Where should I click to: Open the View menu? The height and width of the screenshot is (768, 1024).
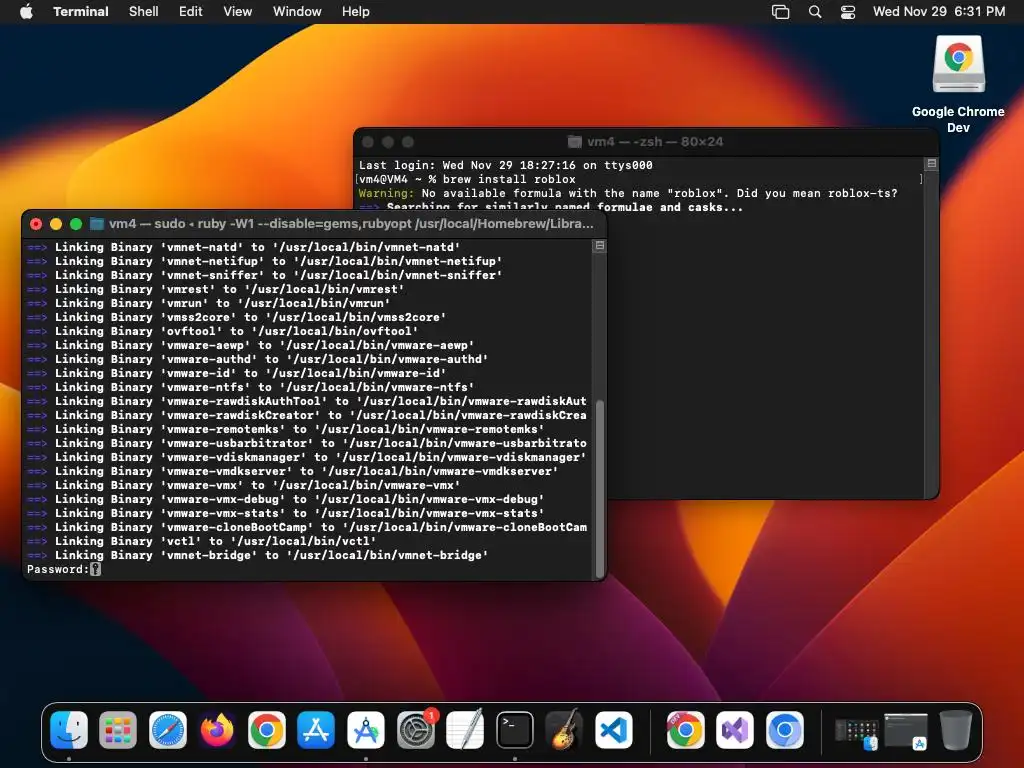tap(237, 11)
